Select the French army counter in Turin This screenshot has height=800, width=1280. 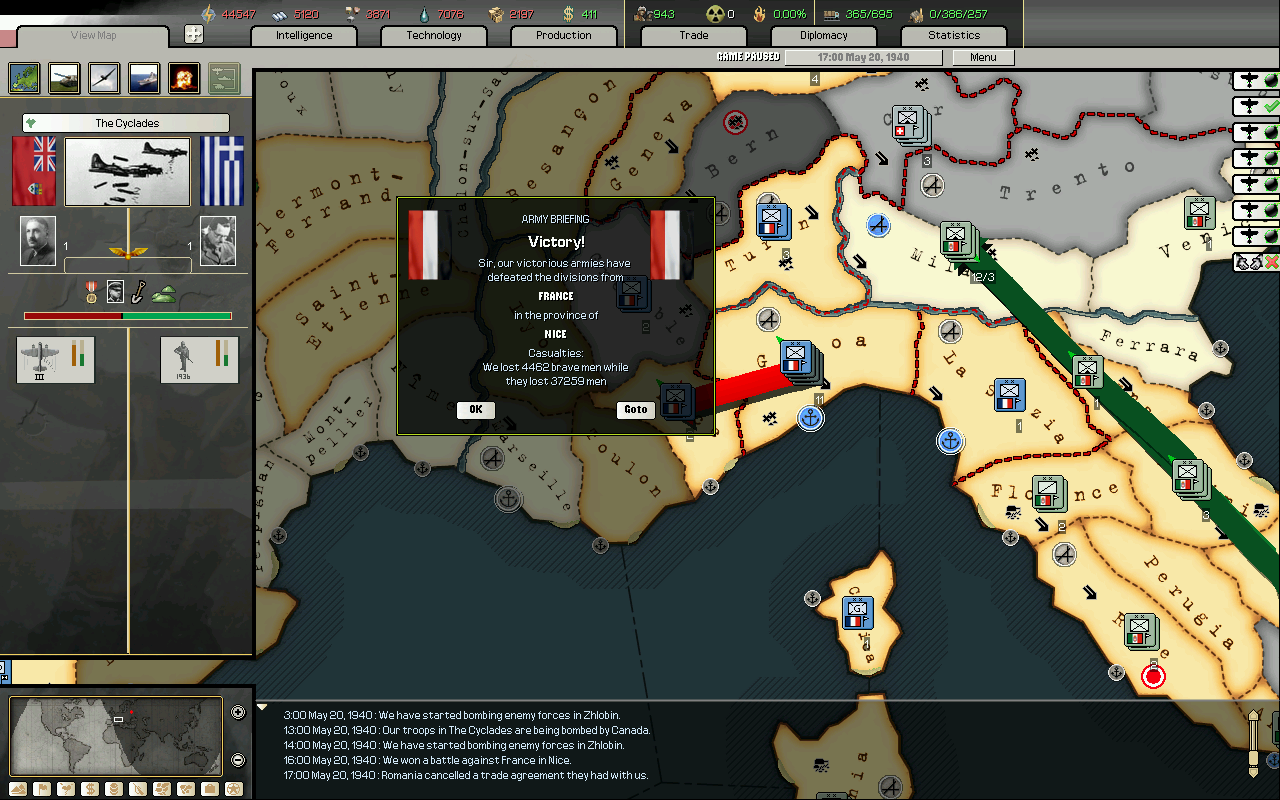pyautogui.click(x=773, y=220)
